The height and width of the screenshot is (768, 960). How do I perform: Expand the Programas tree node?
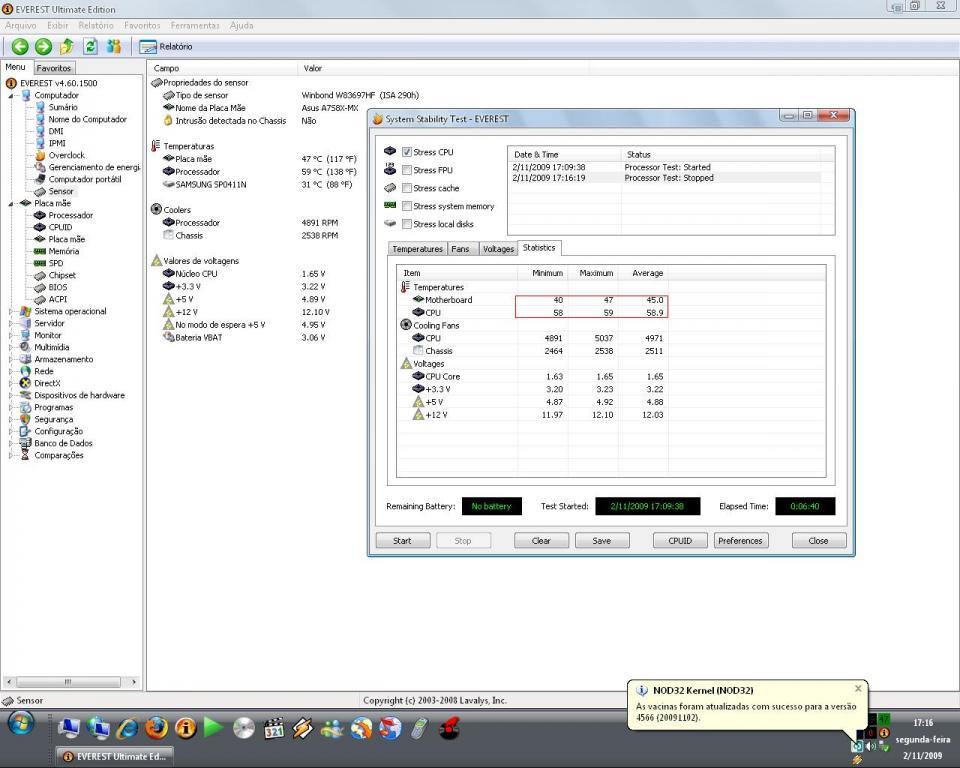click(x=10, y=407)
